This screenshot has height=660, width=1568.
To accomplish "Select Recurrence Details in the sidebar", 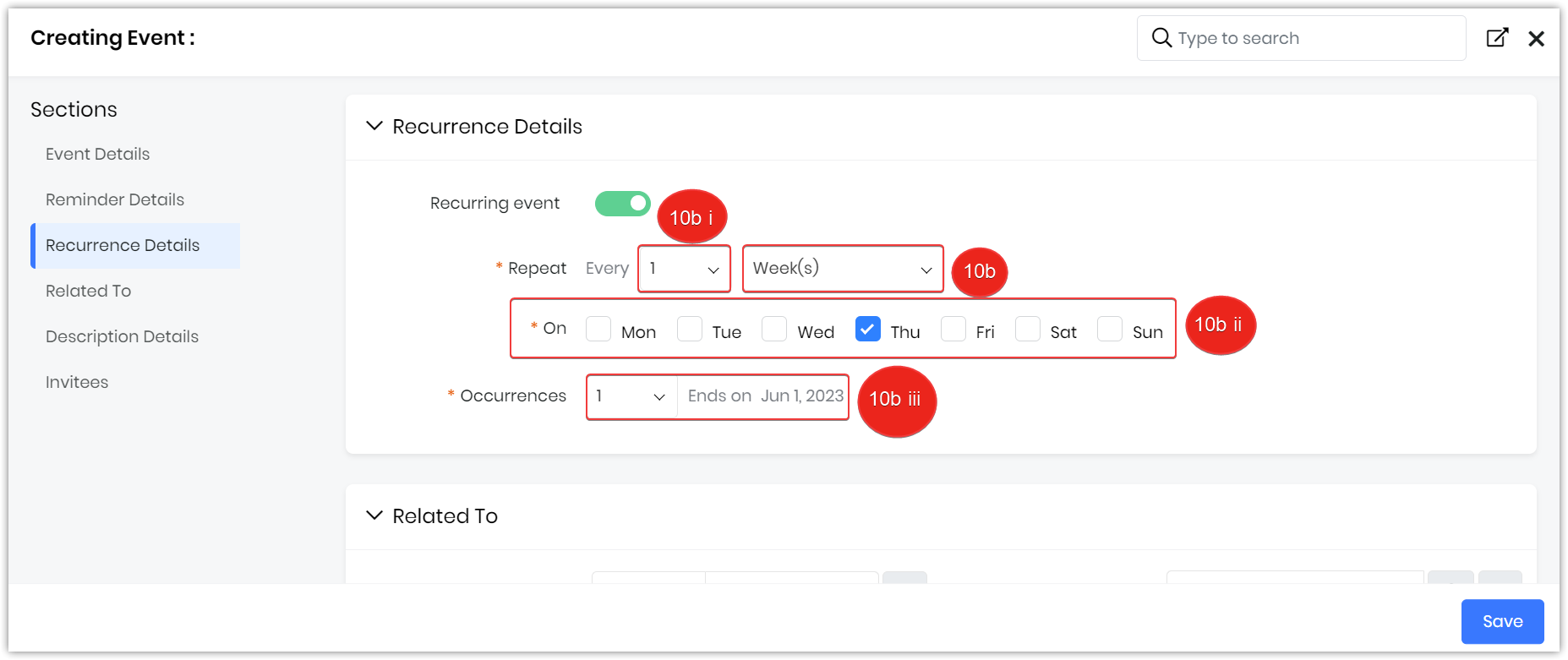I will coord(135,246).
